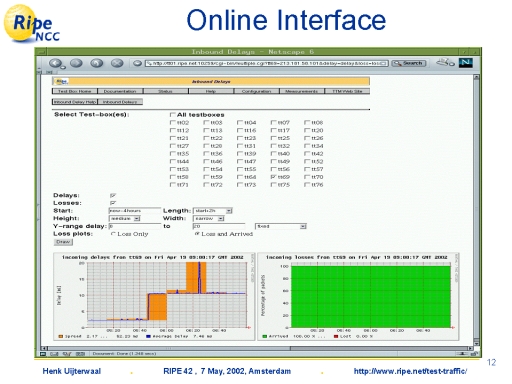
Task: Expand the Width narrow dropdown
Action: (209, 218)
